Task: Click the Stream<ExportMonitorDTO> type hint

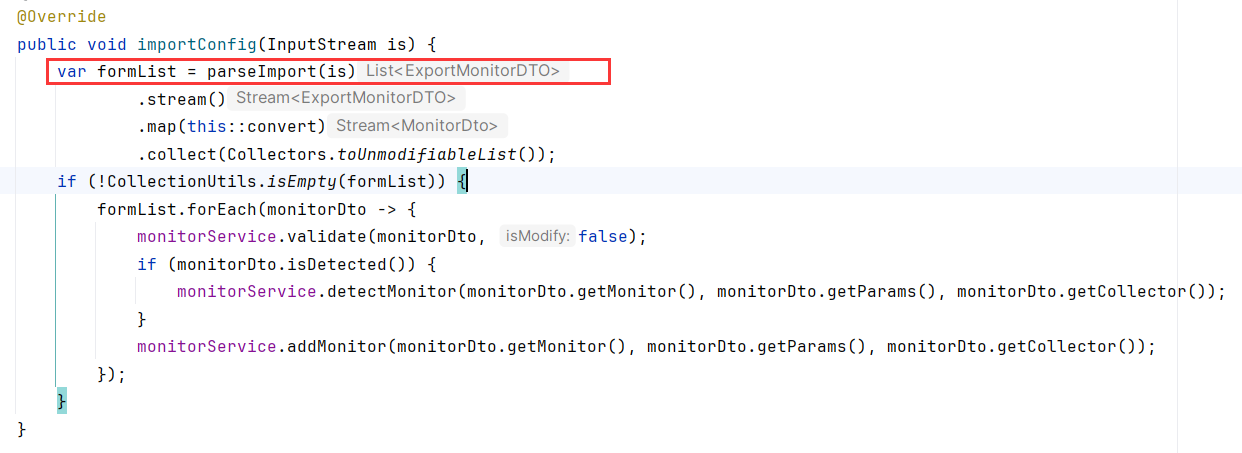Action: click(347, 99)
